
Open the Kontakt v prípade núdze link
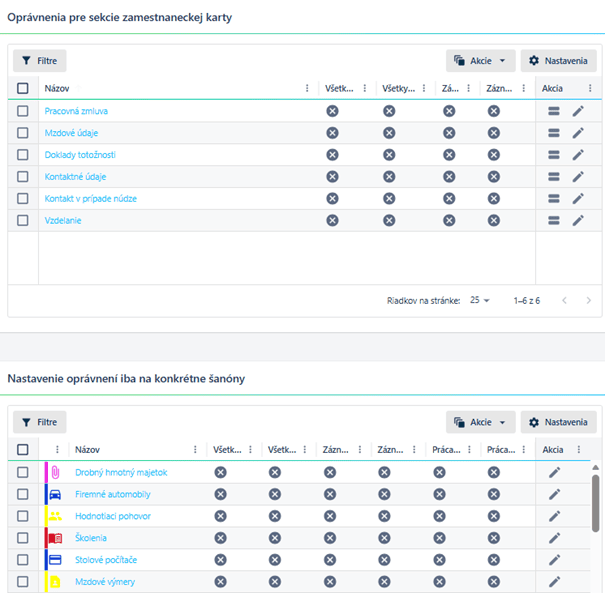(x=91, y=199)
